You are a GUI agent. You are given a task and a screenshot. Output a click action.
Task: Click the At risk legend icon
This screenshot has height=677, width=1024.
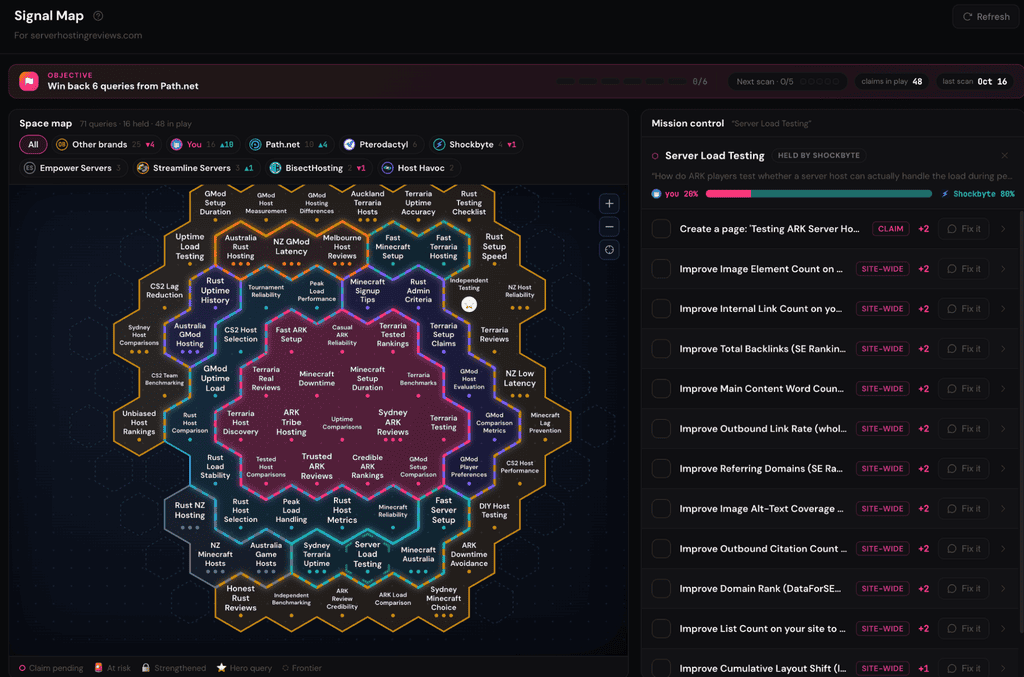98,668
